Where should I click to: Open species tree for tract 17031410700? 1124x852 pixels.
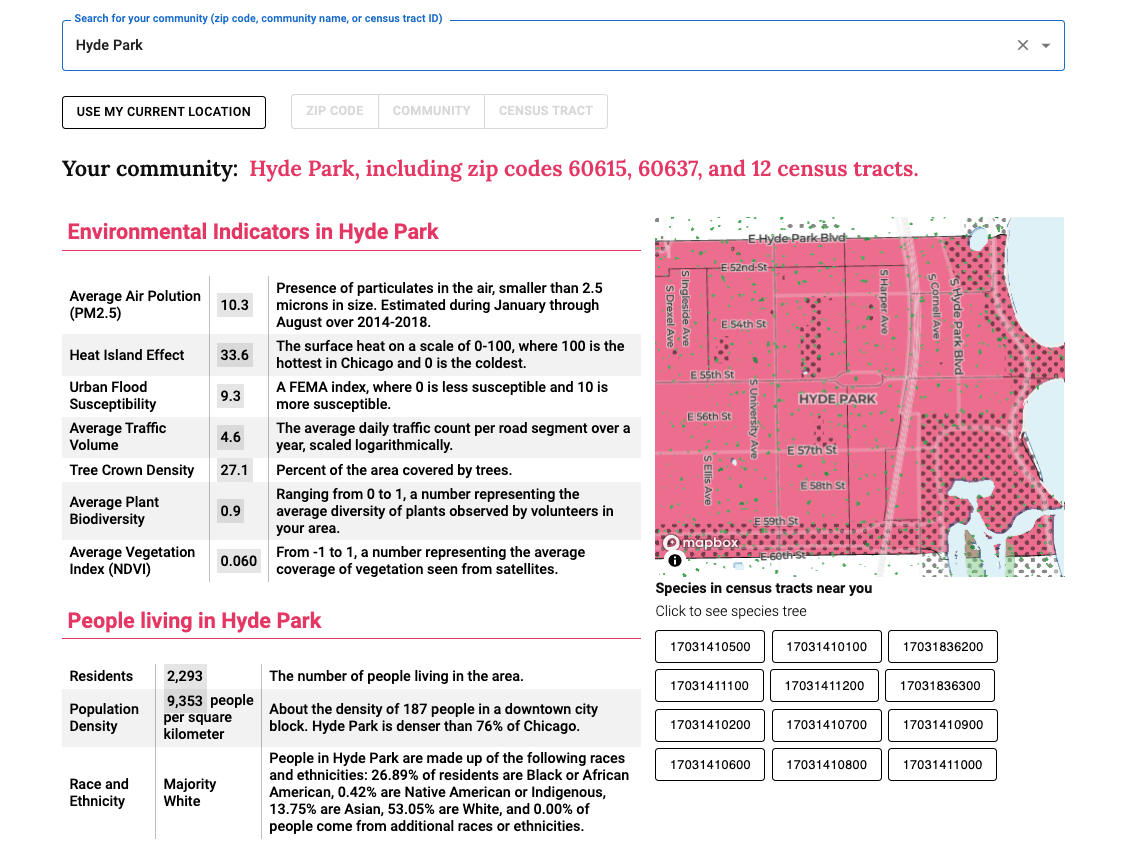[826, 725]
